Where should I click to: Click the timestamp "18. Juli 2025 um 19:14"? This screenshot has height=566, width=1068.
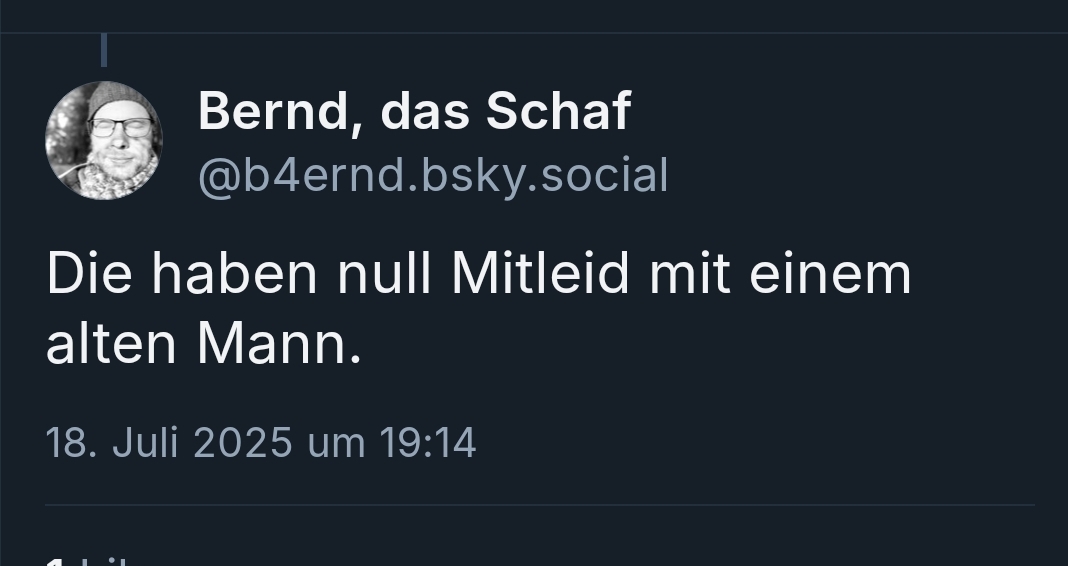(x=261, y=442)
